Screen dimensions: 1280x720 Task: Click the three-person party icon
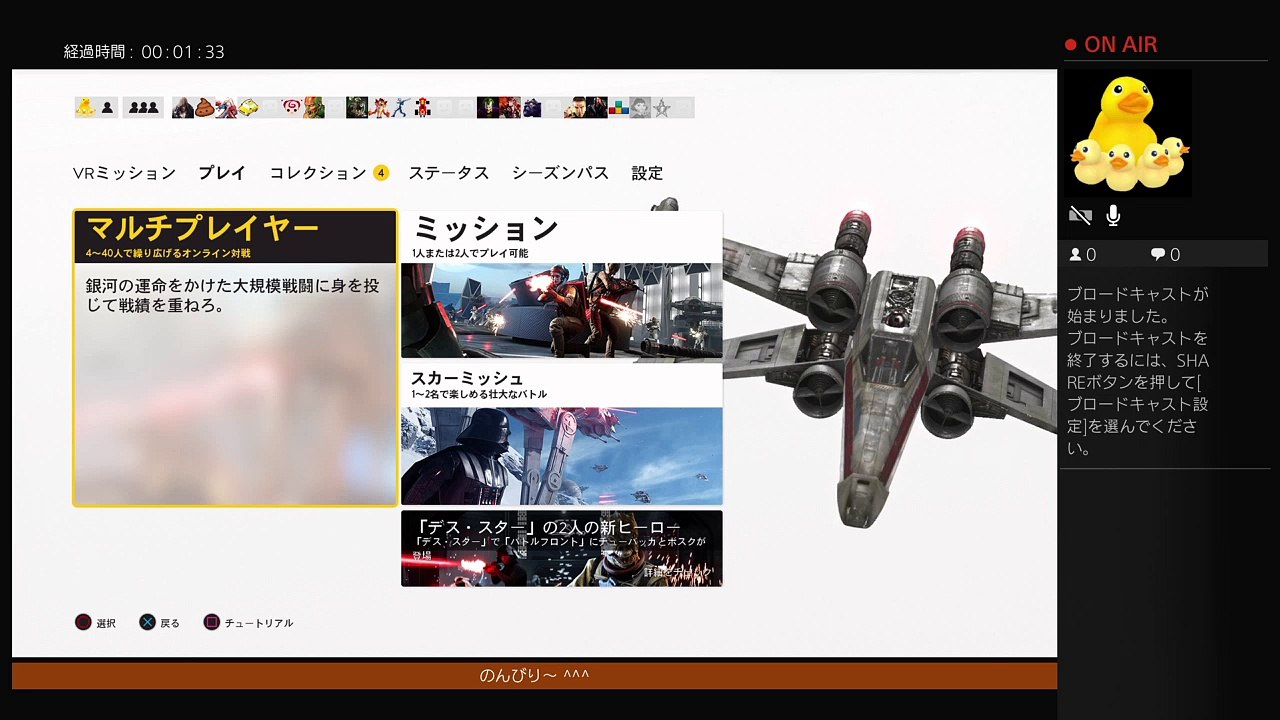[x=143, y=108]
